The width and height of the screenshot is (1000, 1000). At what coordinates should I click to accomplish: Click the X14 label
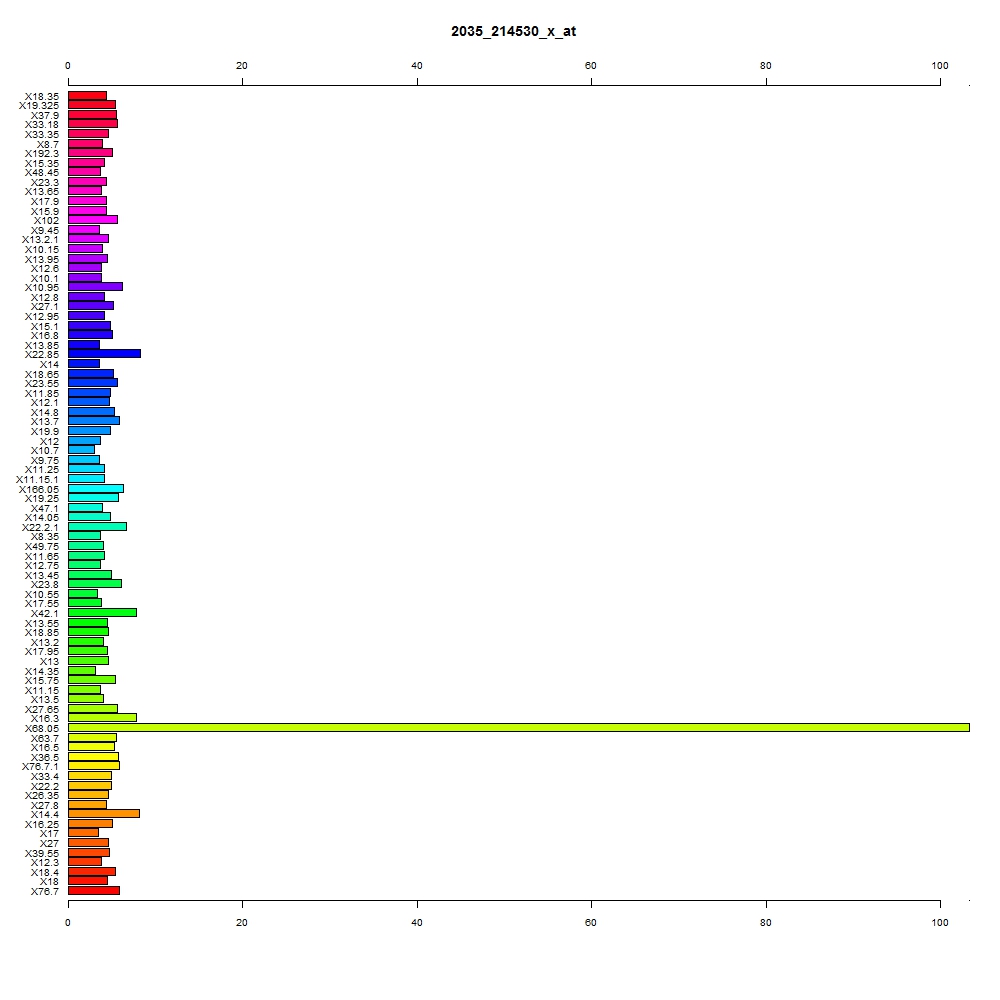point(49,364)
